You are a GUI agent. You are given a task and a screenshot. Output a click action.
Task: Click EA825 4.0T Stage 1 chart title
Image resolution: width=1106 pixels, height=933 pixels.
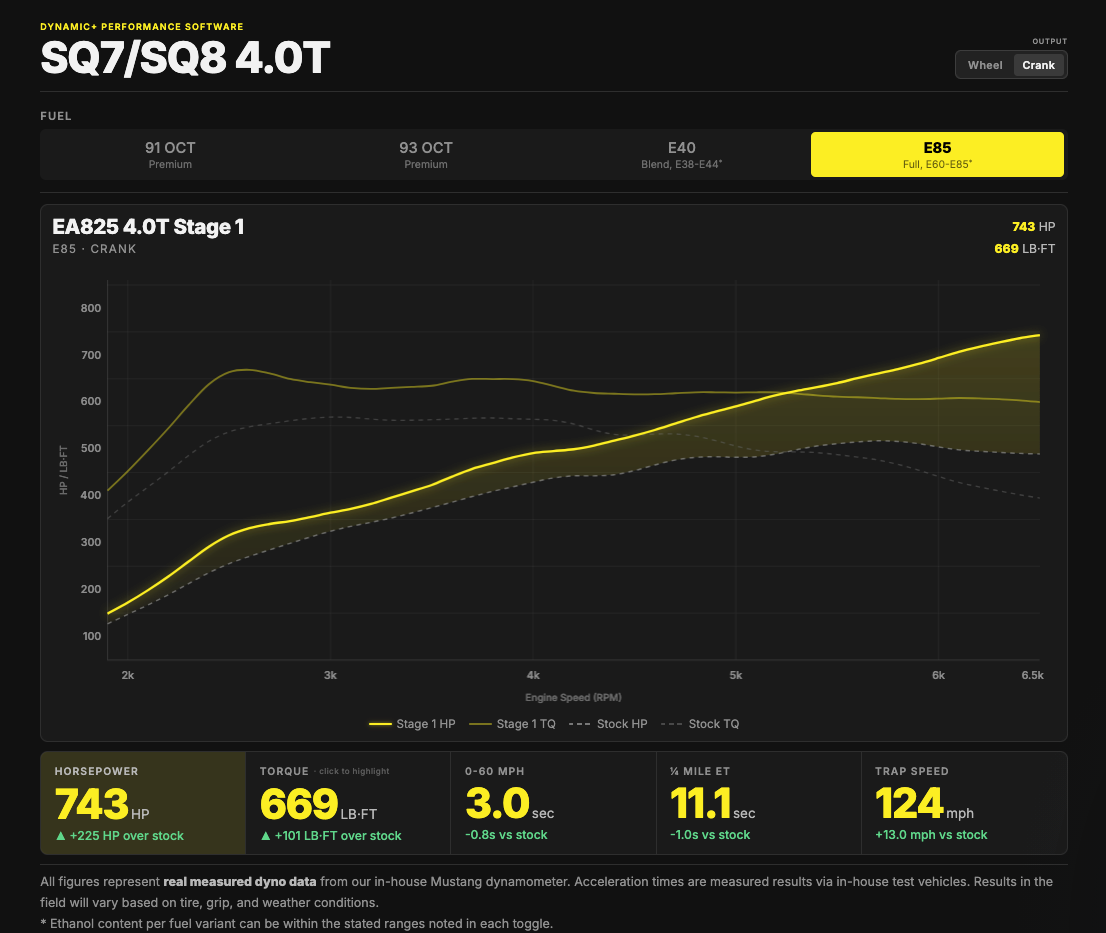[148, 227]
